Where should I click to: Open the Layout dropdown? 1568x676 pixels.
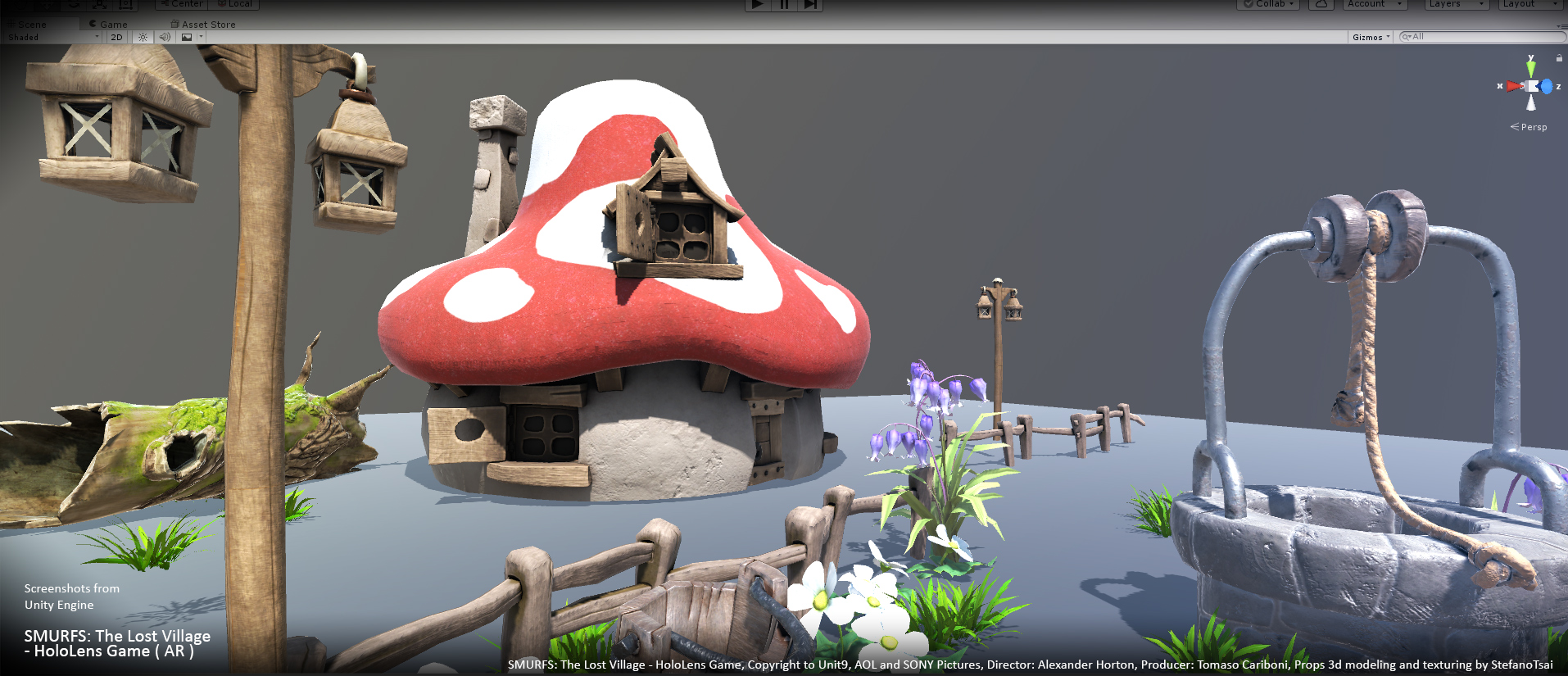pos(1530,4)
